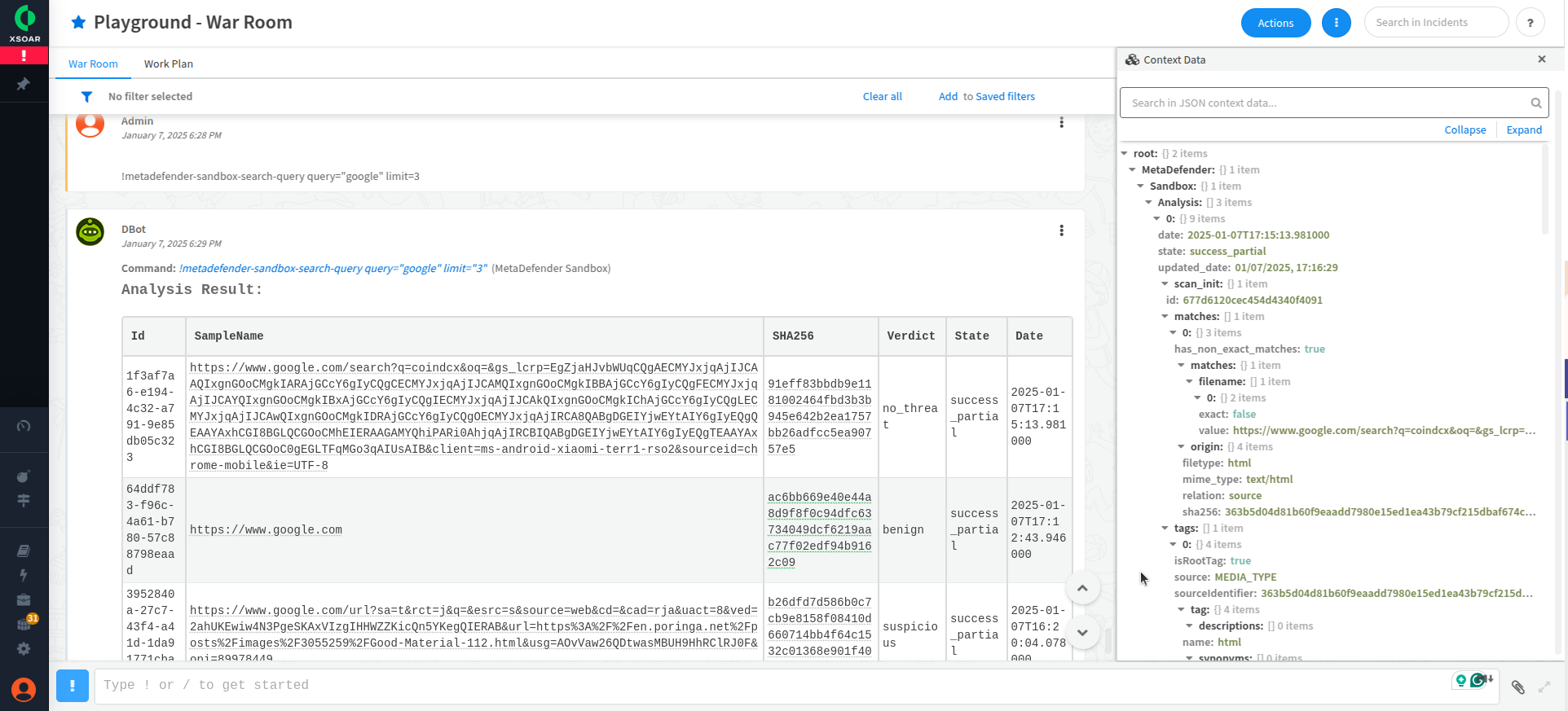Click the Context Data panel scrollbar

tap(1544, 191)
